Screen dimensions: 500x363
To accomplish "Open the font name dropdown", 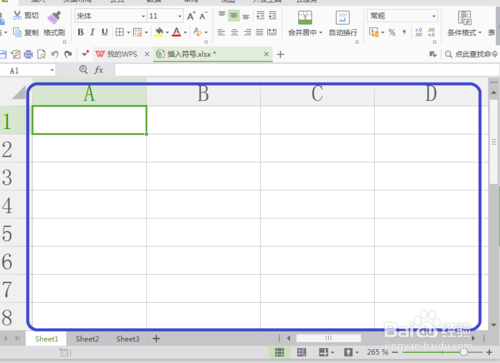I will point(143,16).
